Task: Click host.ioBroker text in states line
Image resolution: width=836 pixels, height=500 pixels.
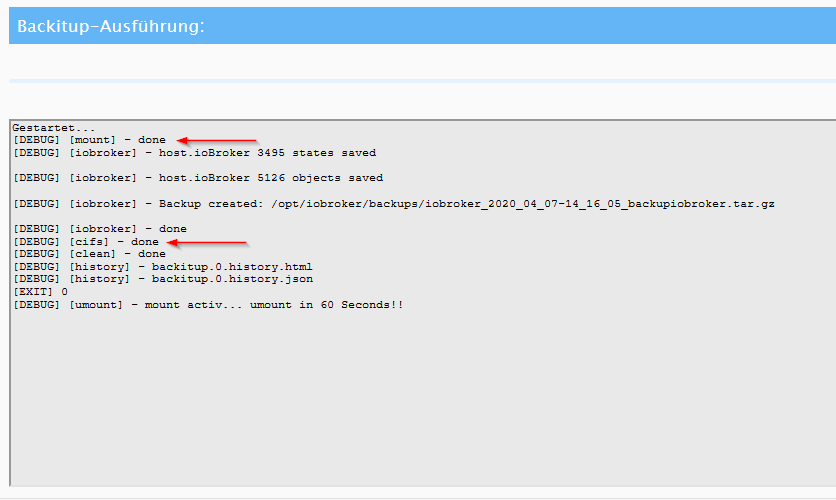Action: (x=204, y=153)
